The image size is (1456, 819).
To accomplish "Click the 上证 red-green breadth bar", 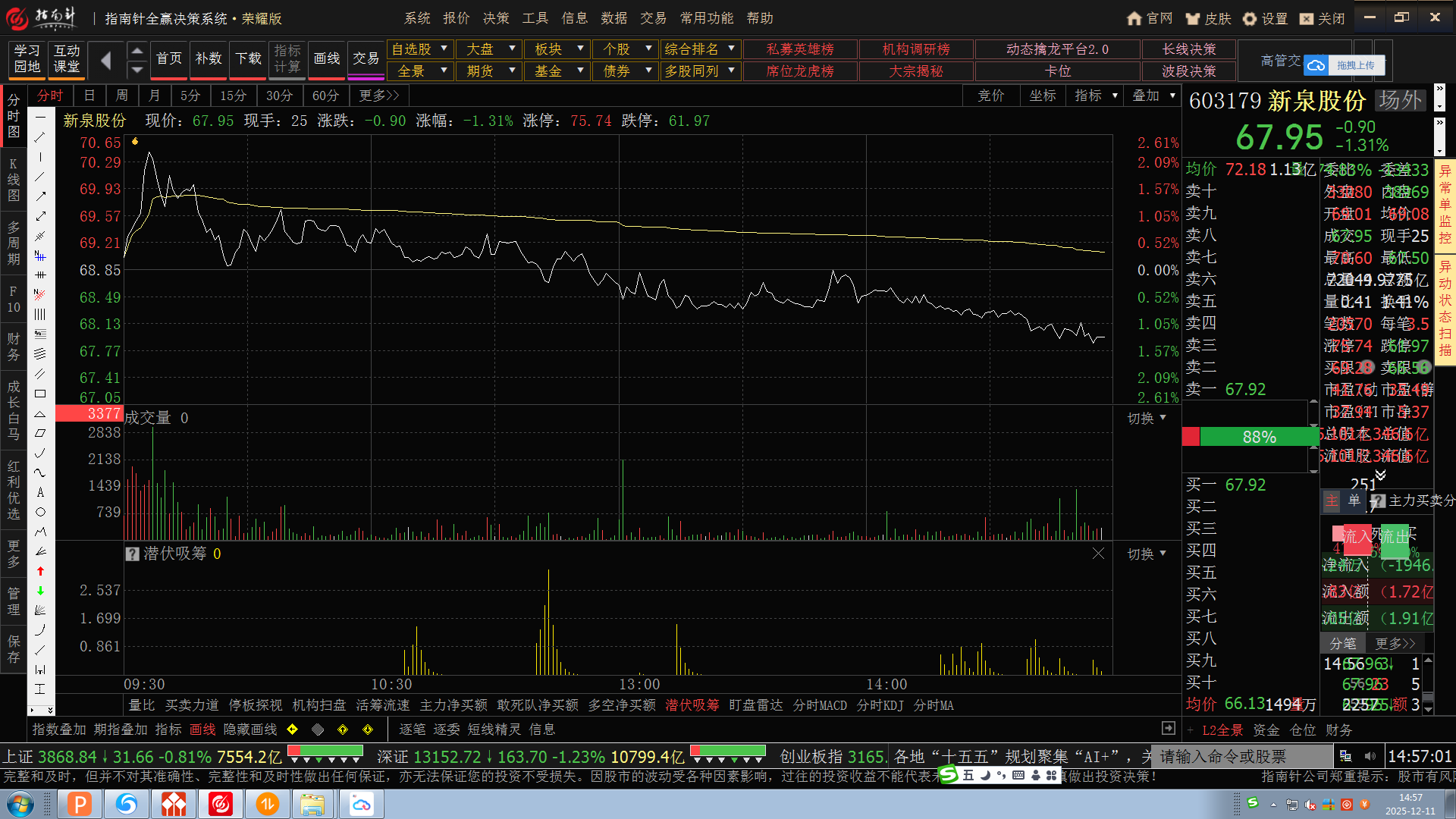I will coord(325,752).
